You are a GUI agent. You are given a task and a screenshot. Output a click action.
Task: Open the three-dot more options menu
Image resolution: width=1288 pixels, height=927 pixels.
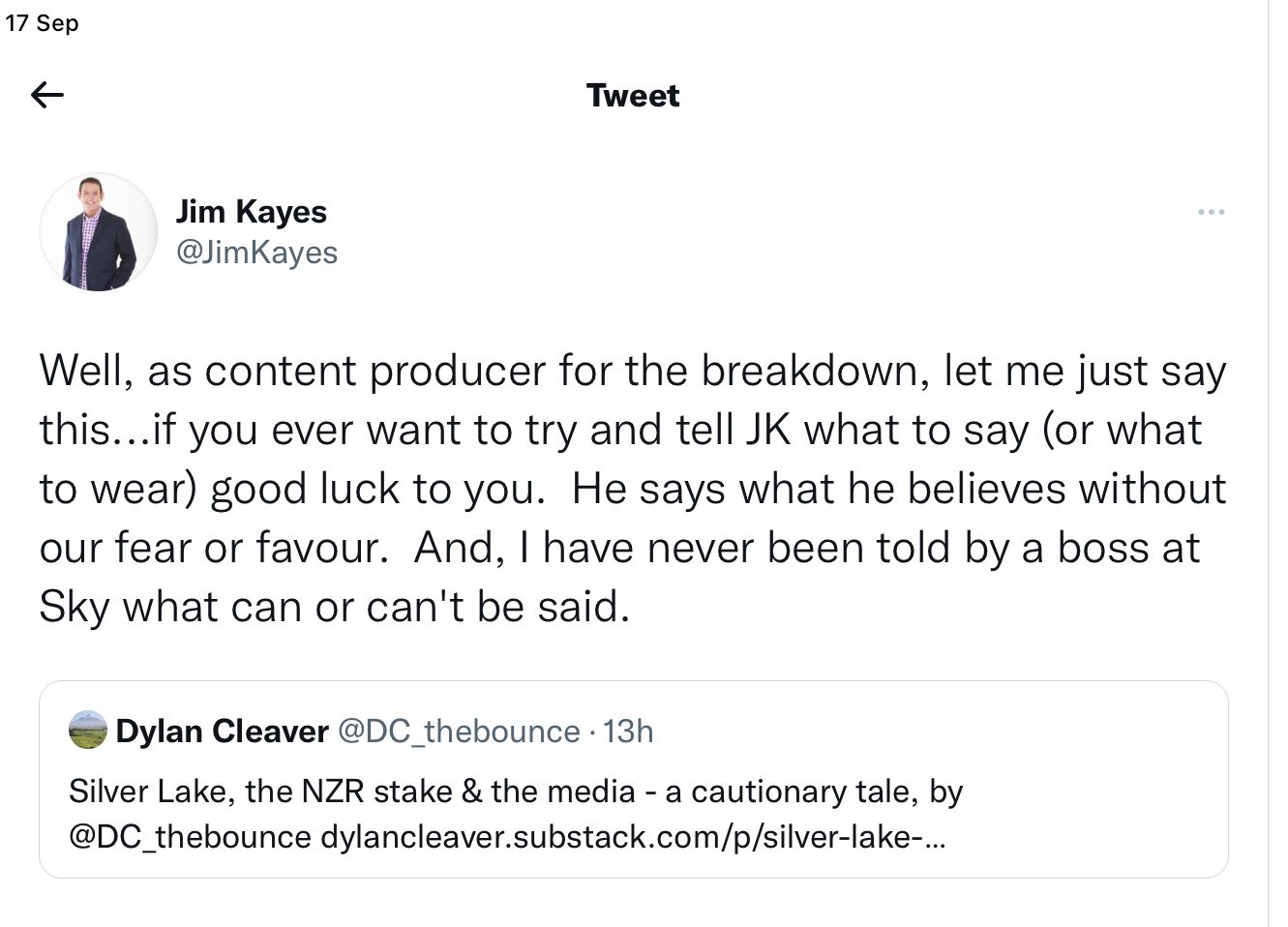click(x=1211, y=212)
